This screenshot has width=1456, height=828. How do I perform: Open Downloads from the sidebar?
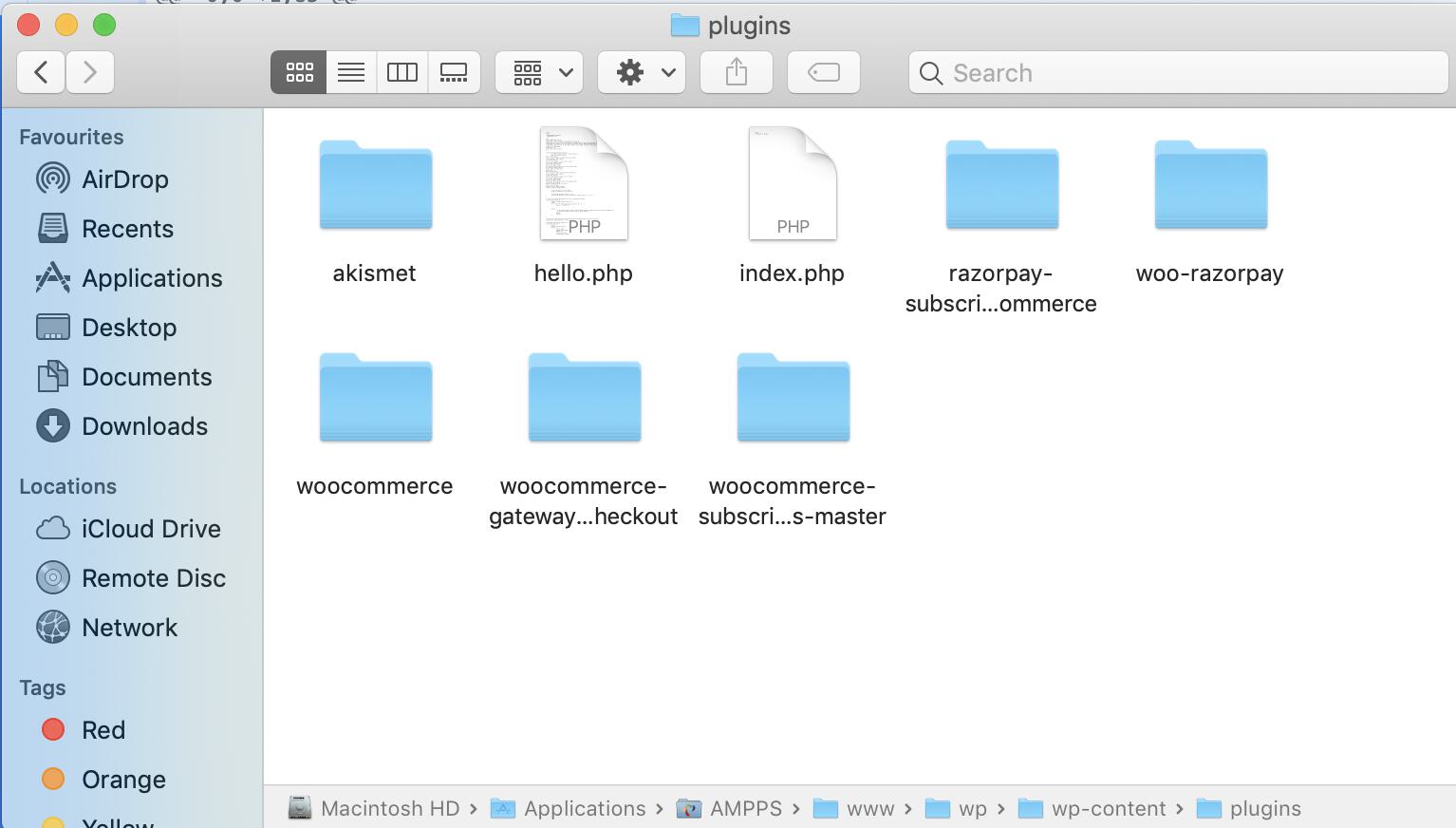click(x=144, y=426)
